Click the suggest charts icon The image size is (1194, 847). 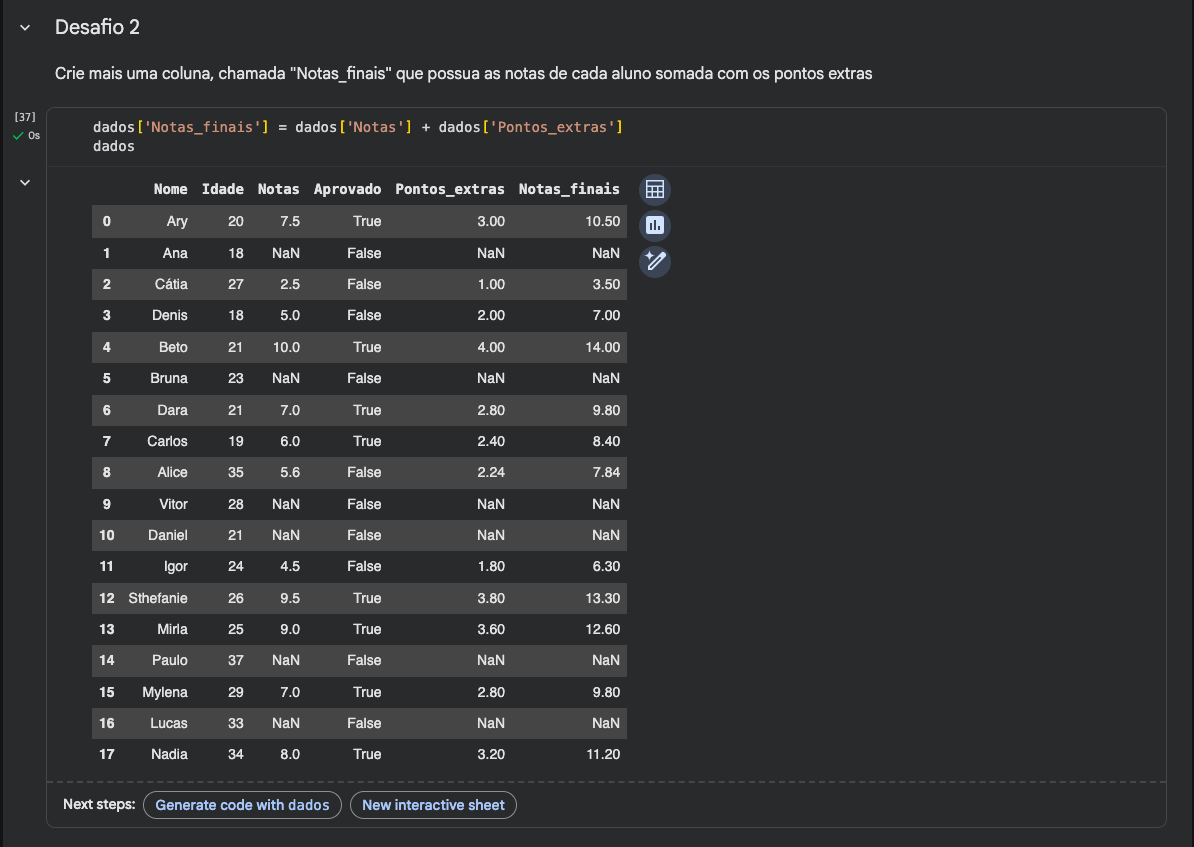coord(654,226)
